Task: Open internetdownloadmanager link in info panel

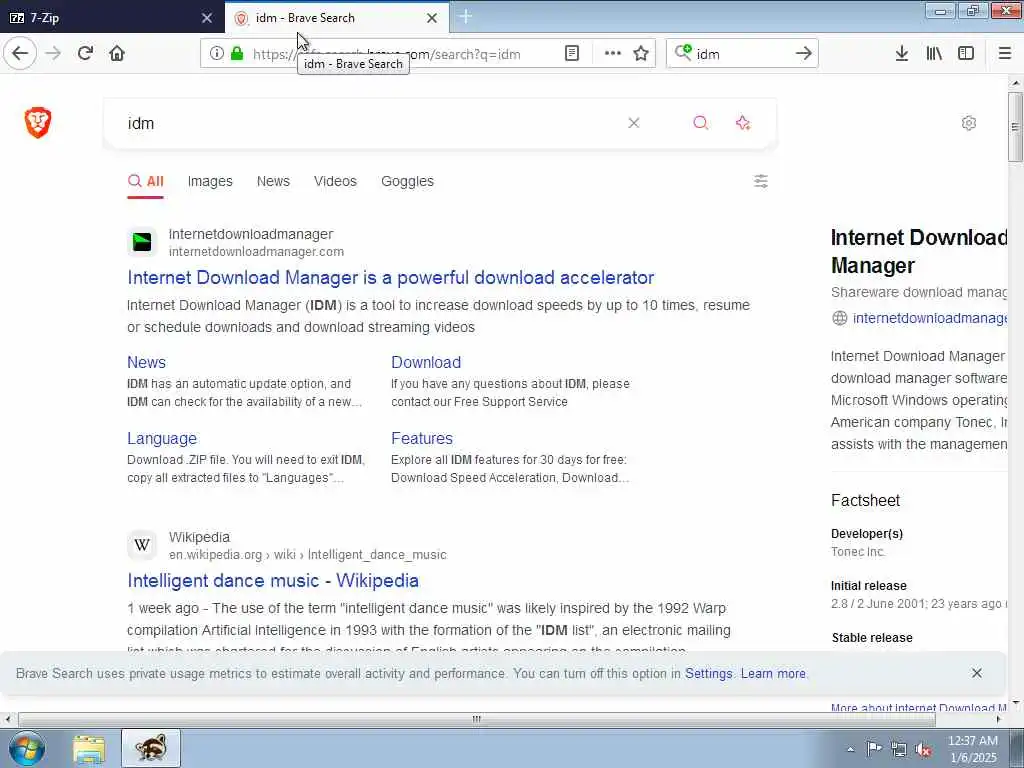Action: 930,318
